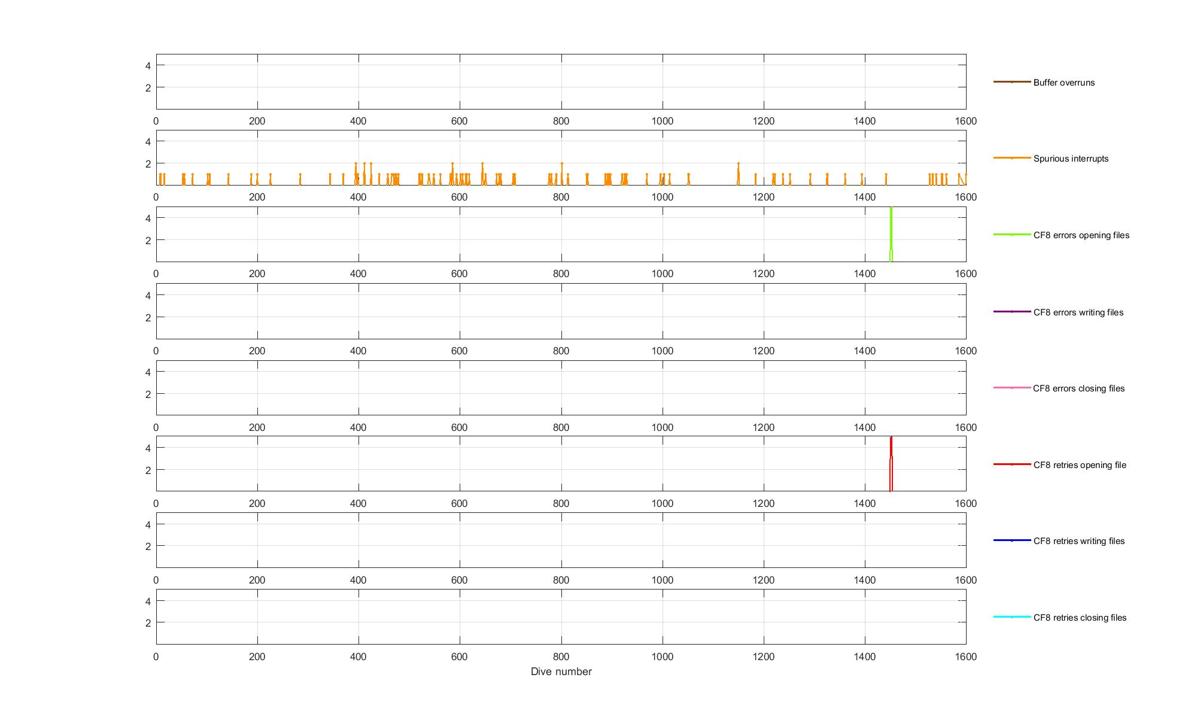The width and height of the screenshot is (1200, 725).
Task: Select the CF8 errors opening files legend text
Action: pyautogui.click(x=1081, y=235)
